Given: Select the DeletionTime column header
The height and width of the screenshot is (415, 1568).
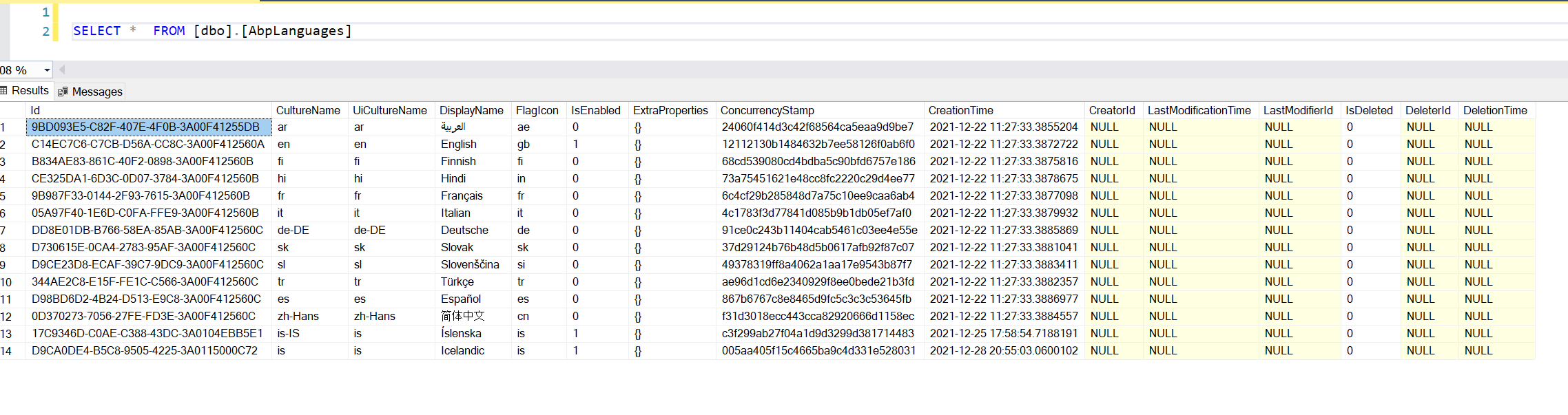Looking at the screenshot, I should pos(1495,110).
